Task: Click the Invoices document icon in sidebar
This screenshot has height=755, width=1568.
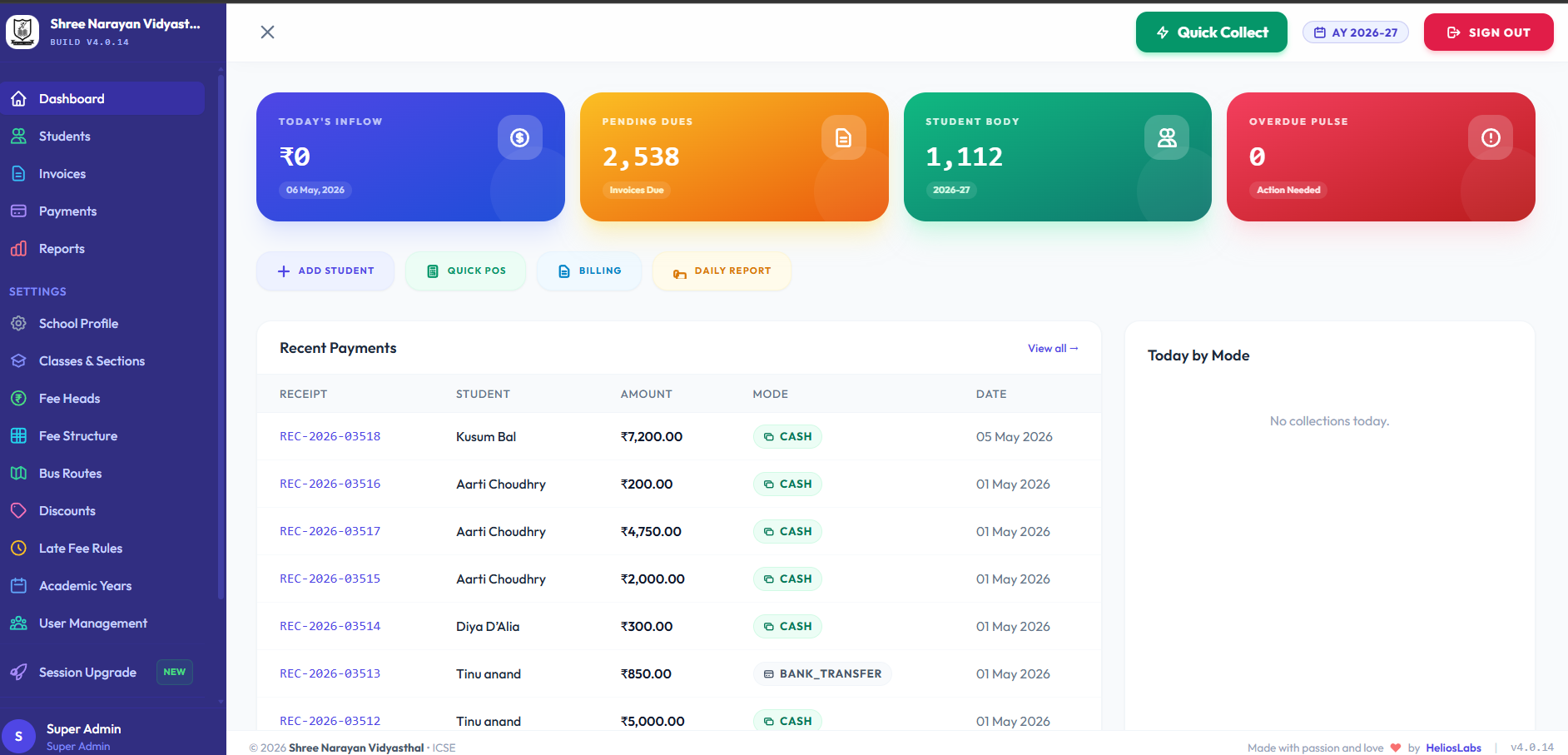Action: coord(18,173)
